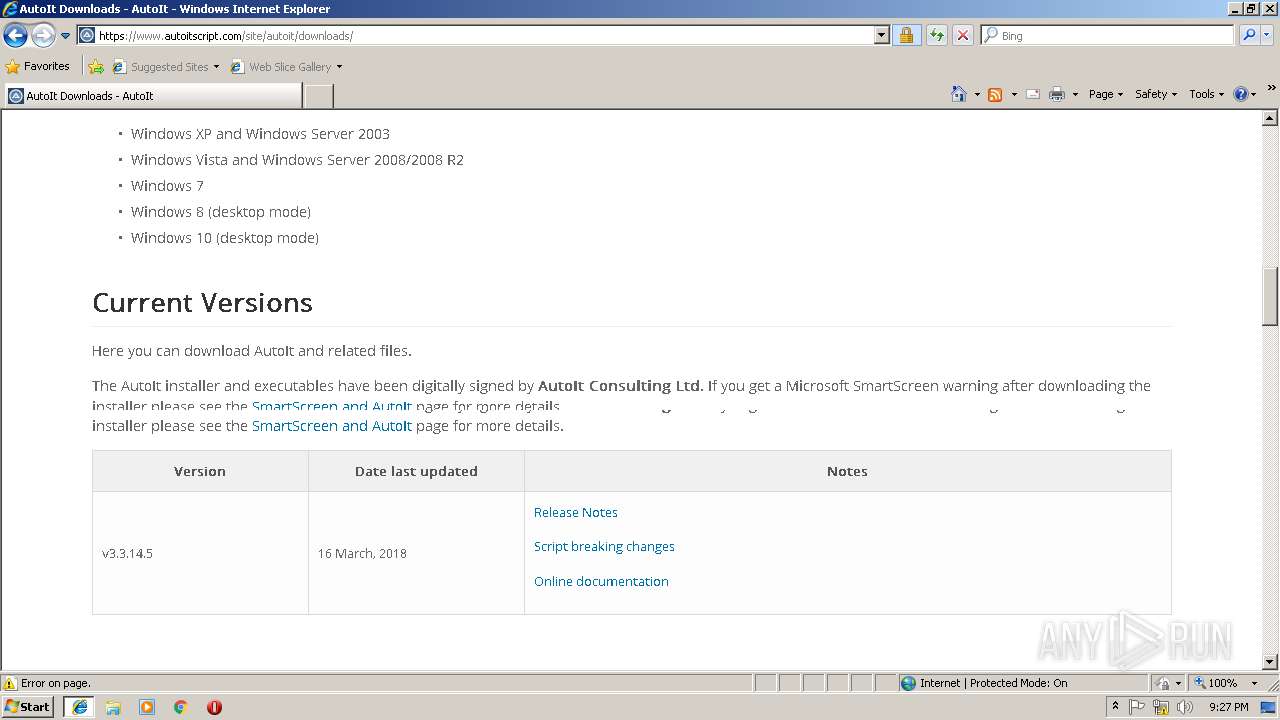Click Error on page warning icon

pos(10,683)
